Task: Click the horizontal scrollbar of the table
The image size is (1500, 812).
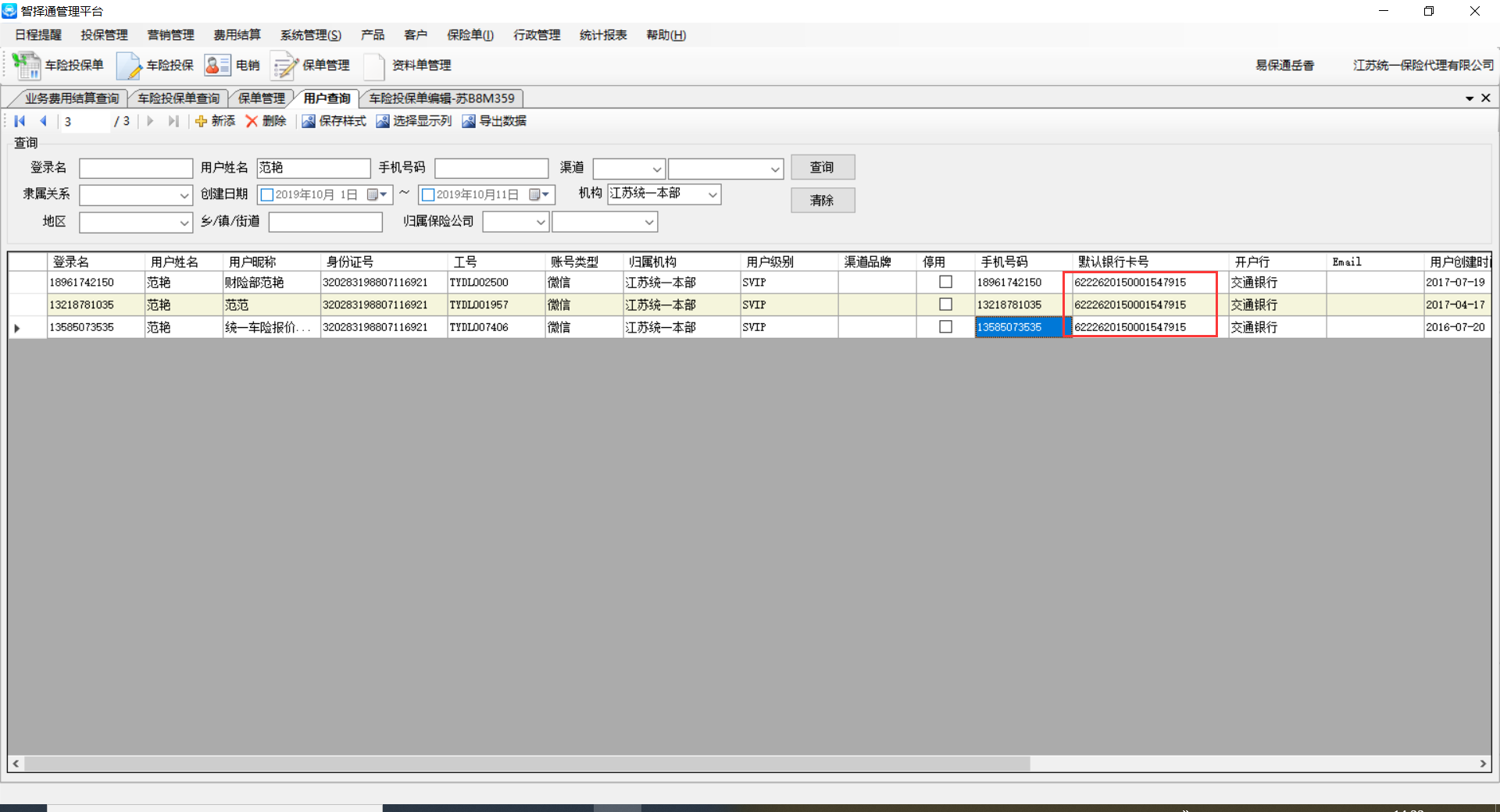Action: click(x=527, y=764)
